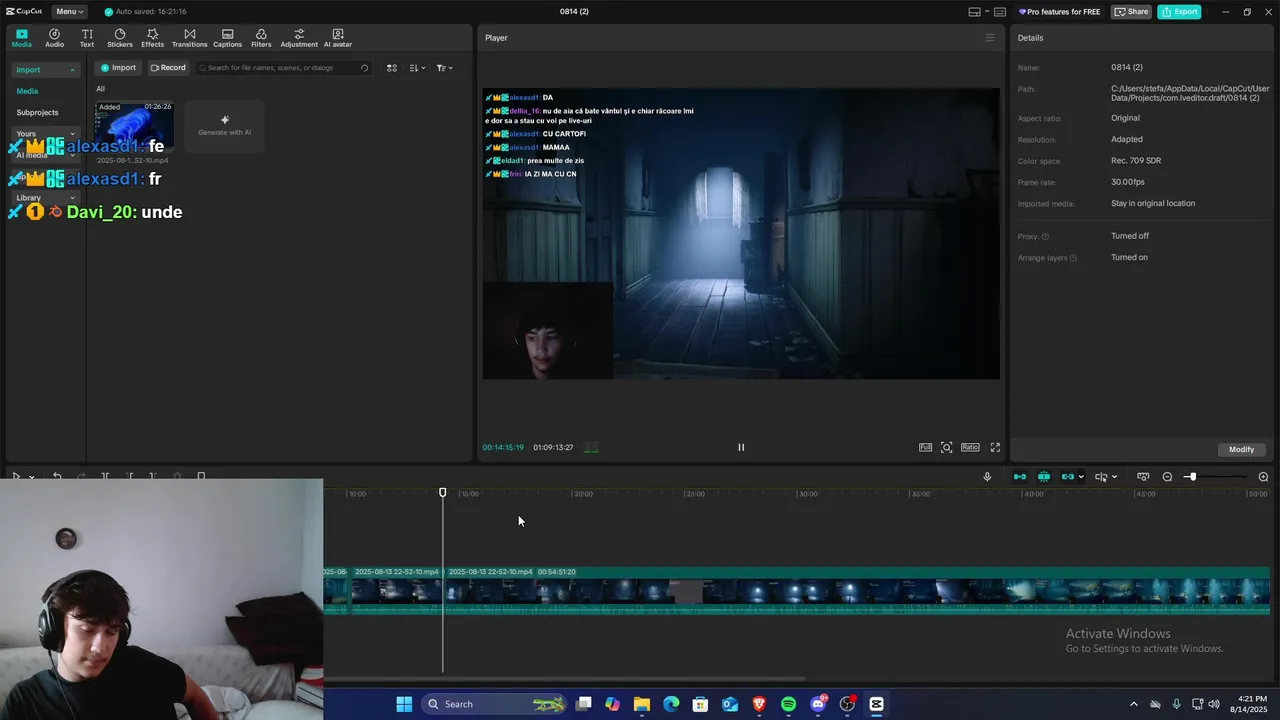Toggle clip linkage on timeline

click(1067, 477)
